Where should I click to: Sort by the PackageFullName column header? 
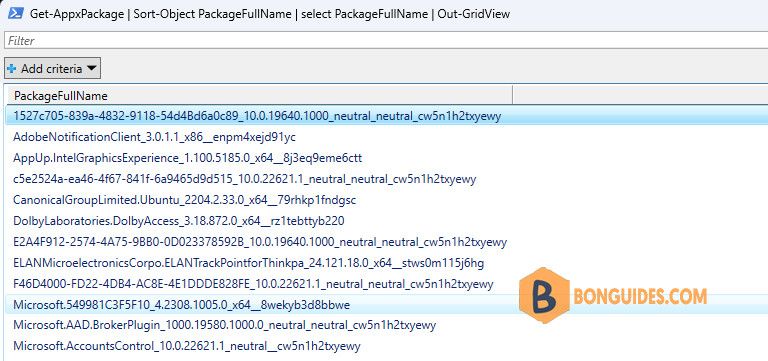[259, 96]
